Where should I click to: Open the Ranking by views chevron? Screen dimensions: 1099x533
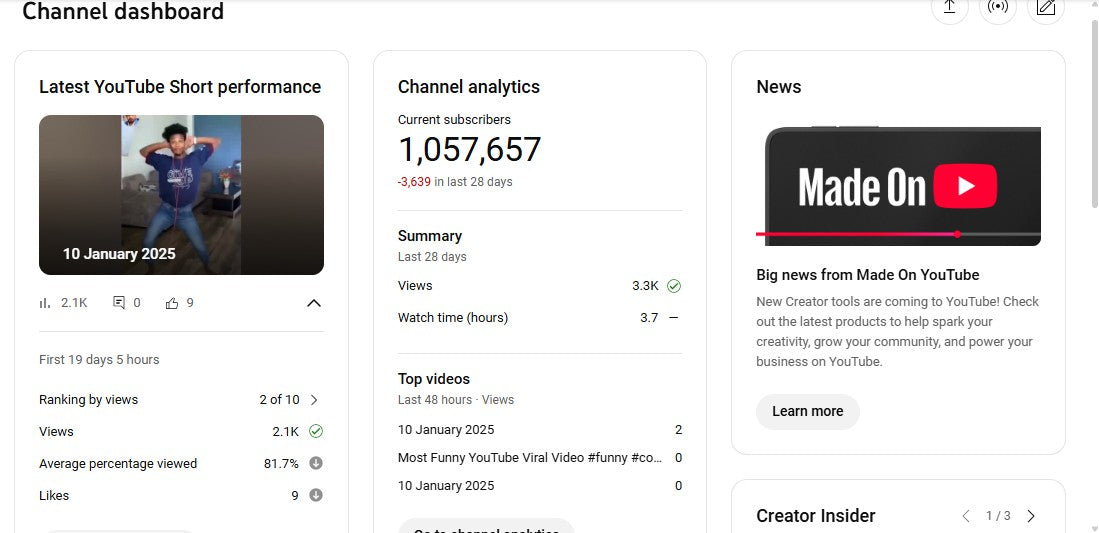tap(314, 400)
